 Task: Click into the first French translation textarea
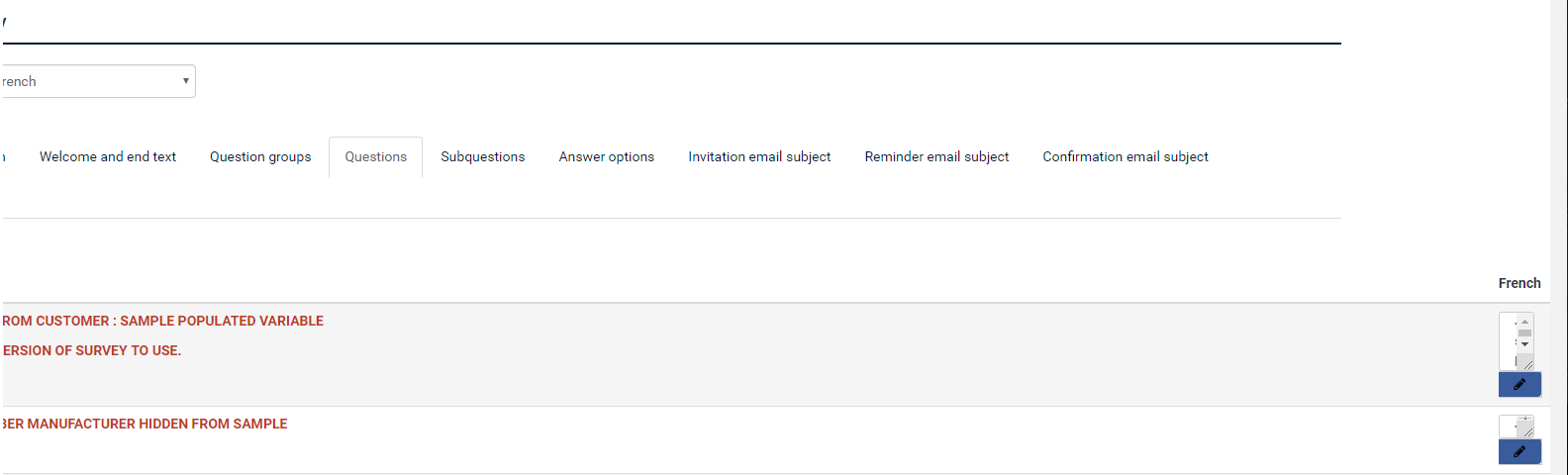pos(1508,340)
